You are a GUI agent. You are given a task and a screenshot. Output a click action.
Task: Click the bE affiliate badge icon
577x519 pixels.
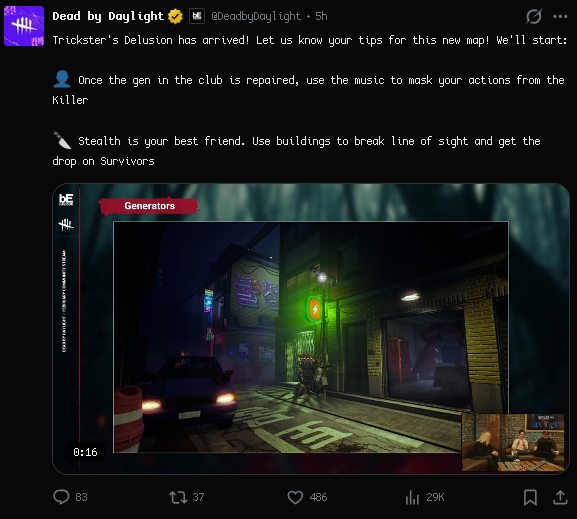(197, 16)
